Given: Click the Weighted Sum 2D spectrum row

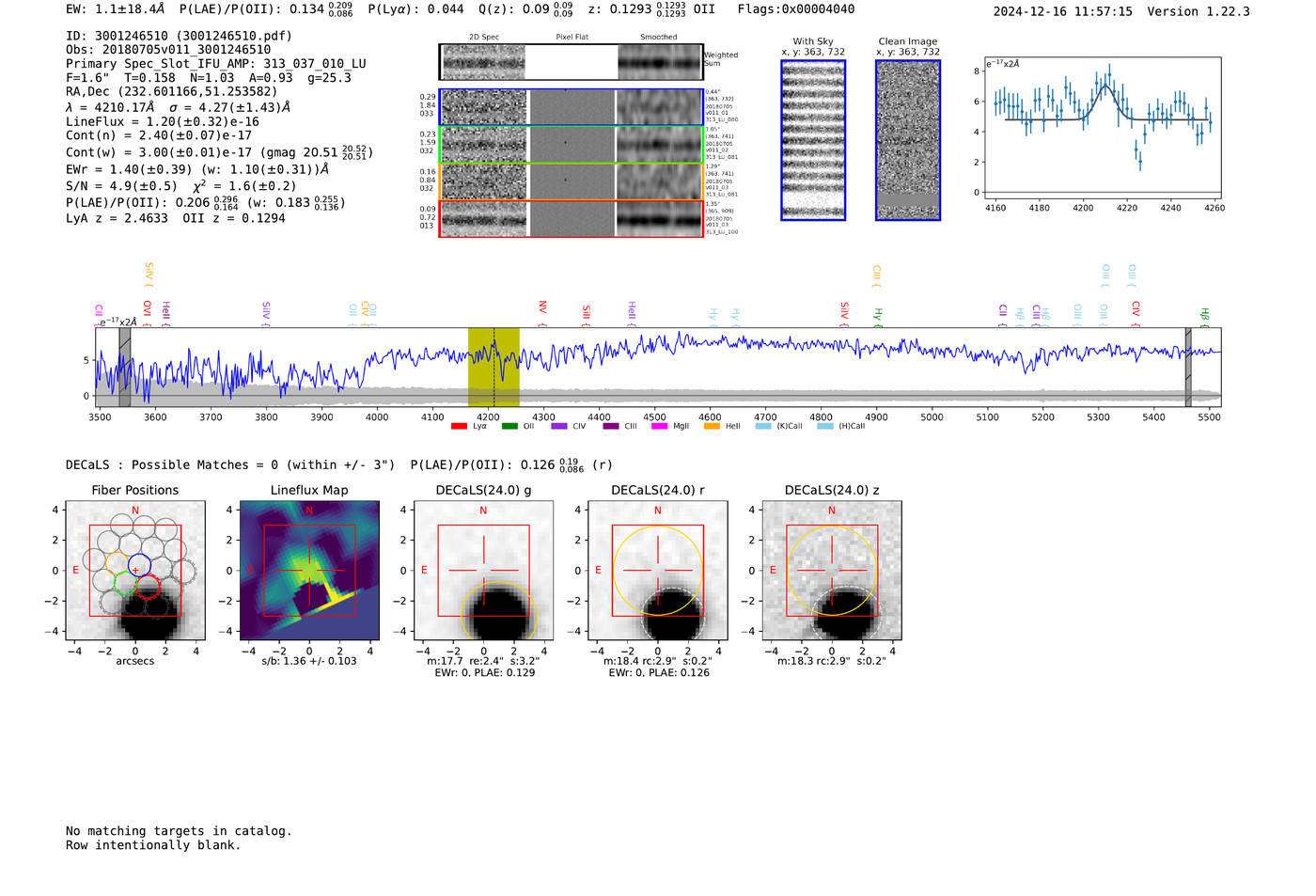Looking at the screenshot, I should 571,62.
